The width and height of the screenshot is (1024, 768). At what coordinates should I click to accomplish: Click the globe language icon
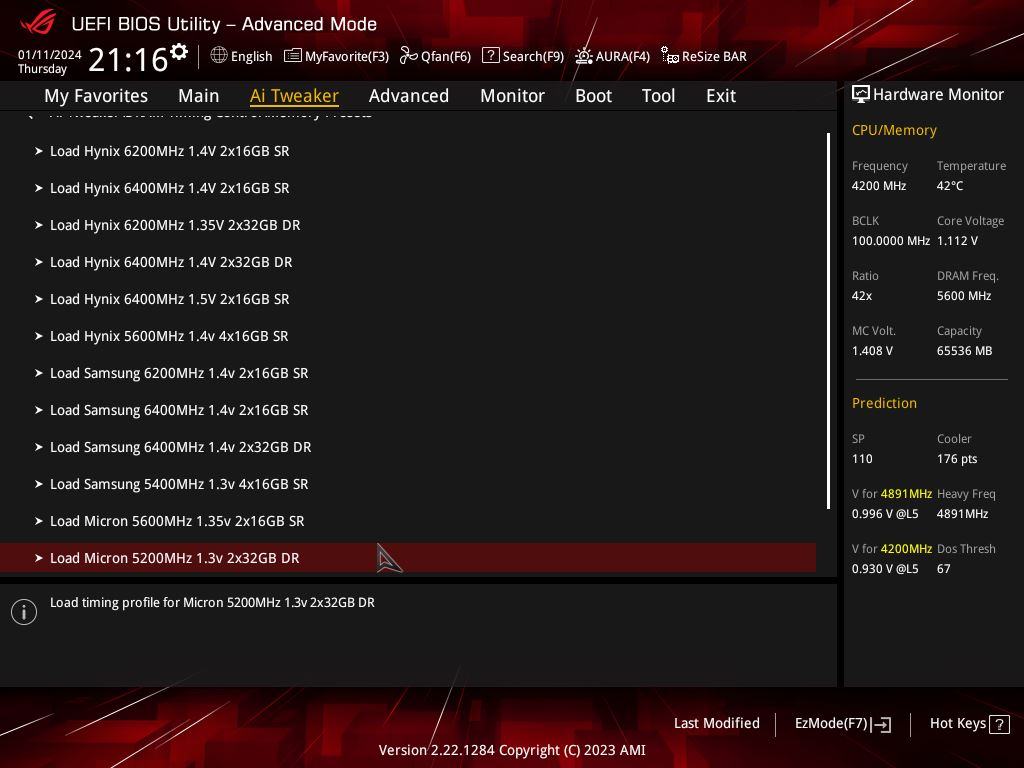[x=219, y=55]
